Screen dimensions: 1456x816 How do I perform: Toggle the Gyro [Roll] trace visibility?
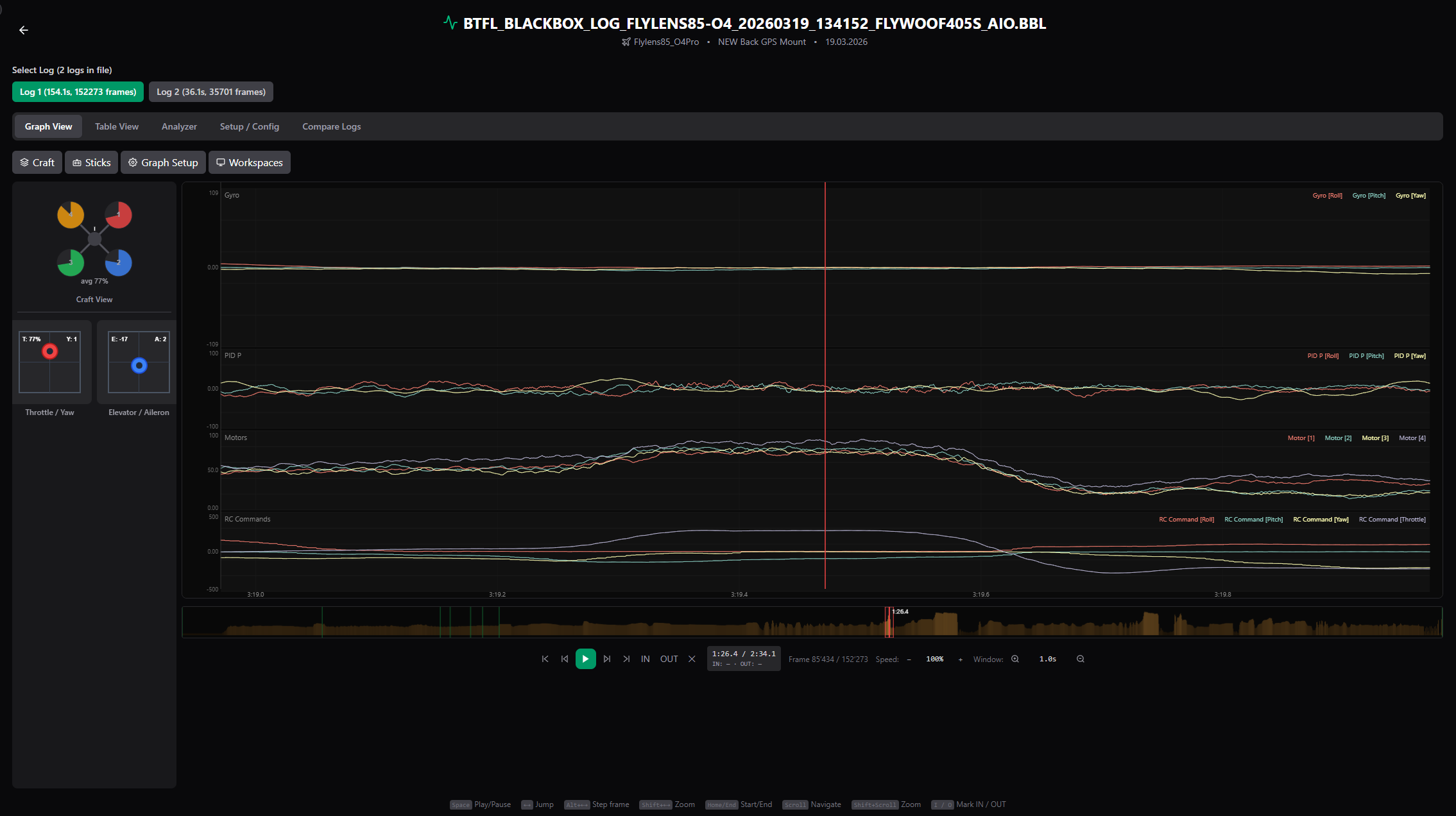[x=1327, y=195]
